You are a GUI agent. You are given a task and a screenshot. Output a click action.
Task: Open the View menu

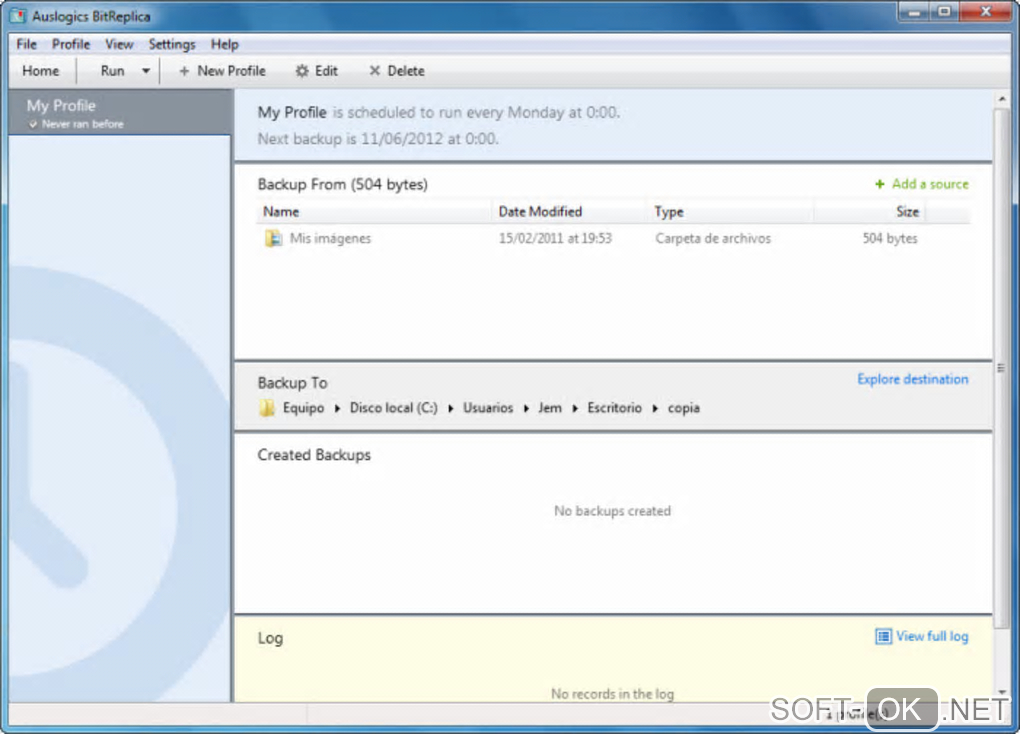coord(119,44)
